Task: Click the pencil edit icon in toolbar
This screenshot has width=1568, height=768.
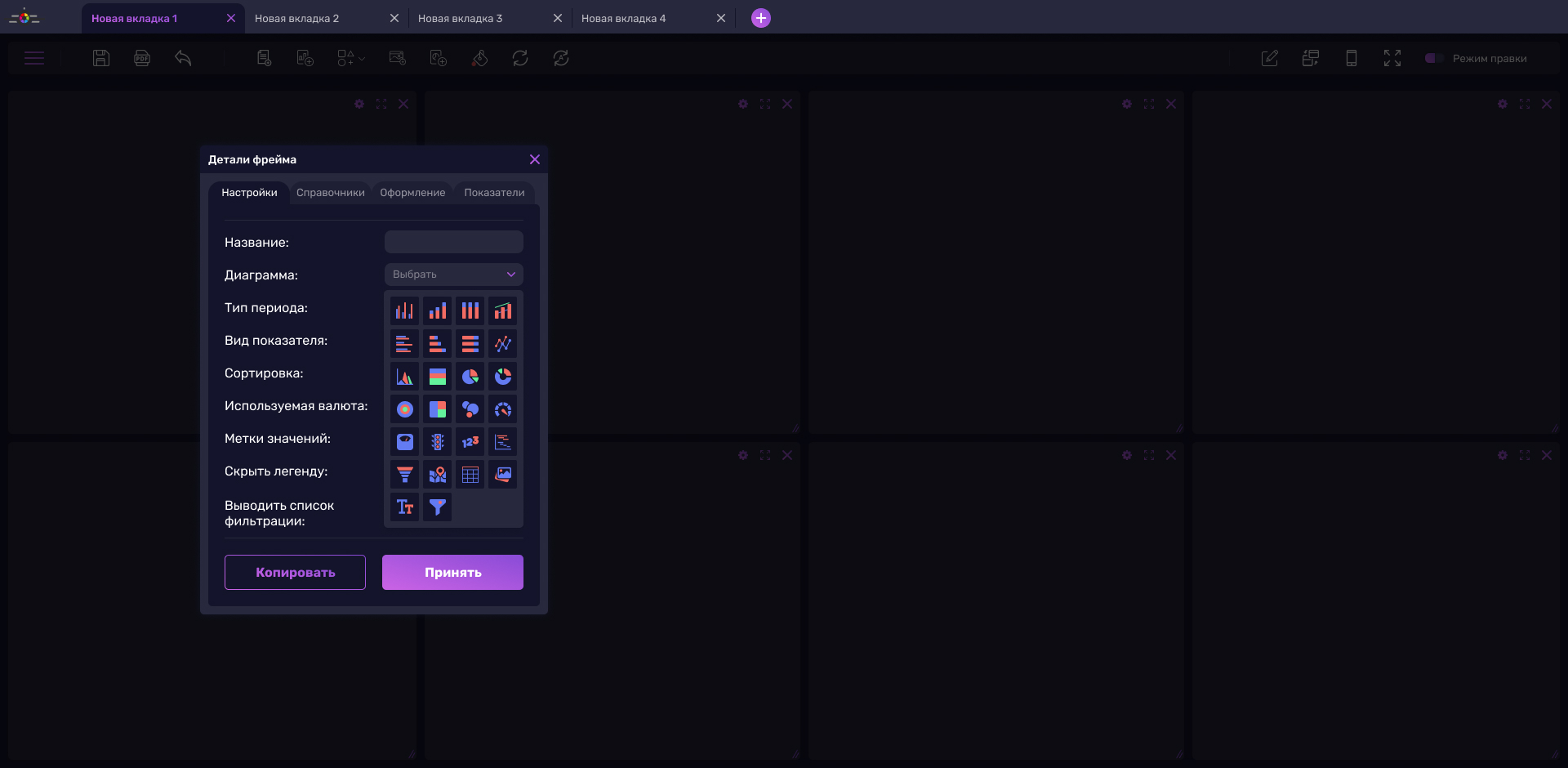Action: coord(1270,58)
